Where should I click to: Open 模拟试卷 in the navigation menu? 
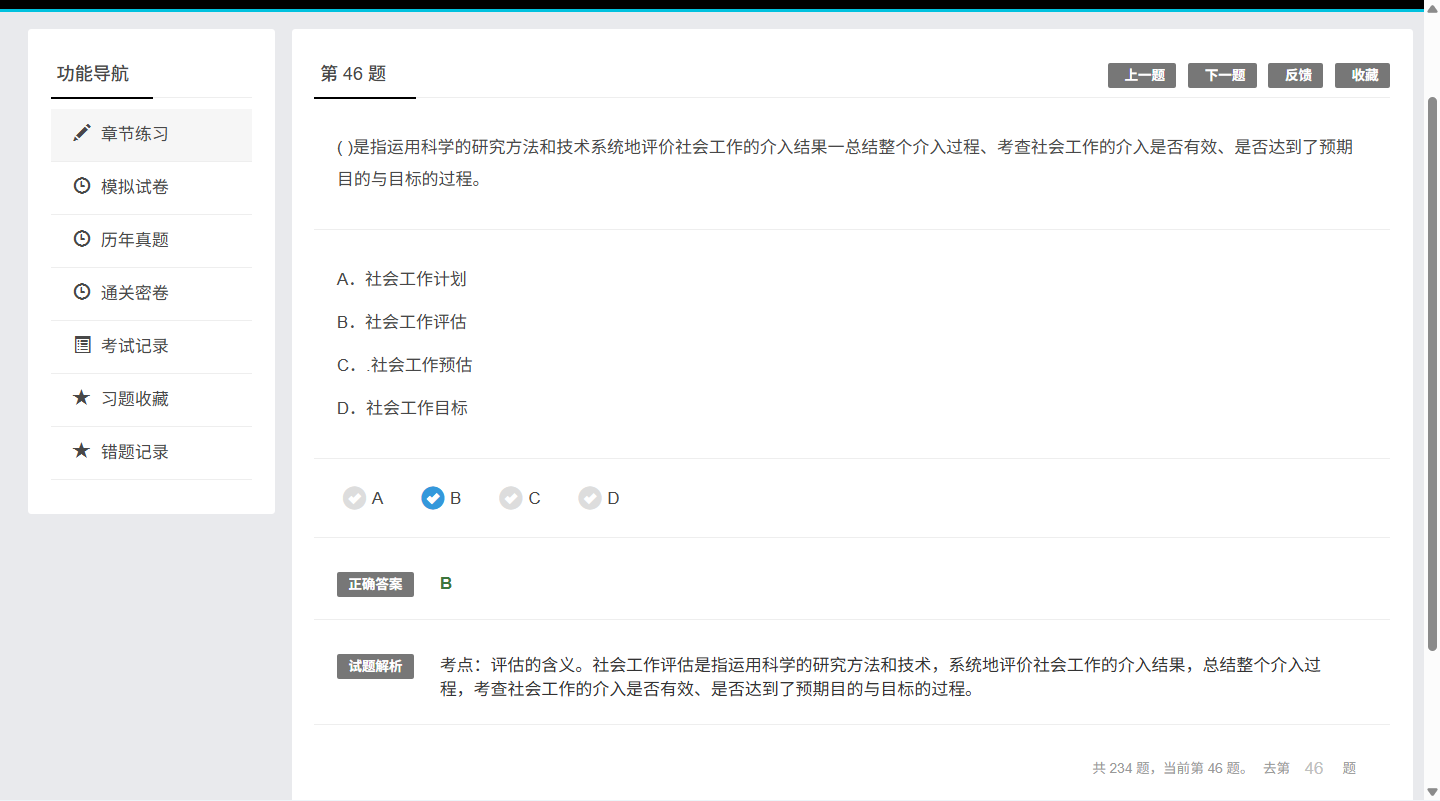coord(135,187)
